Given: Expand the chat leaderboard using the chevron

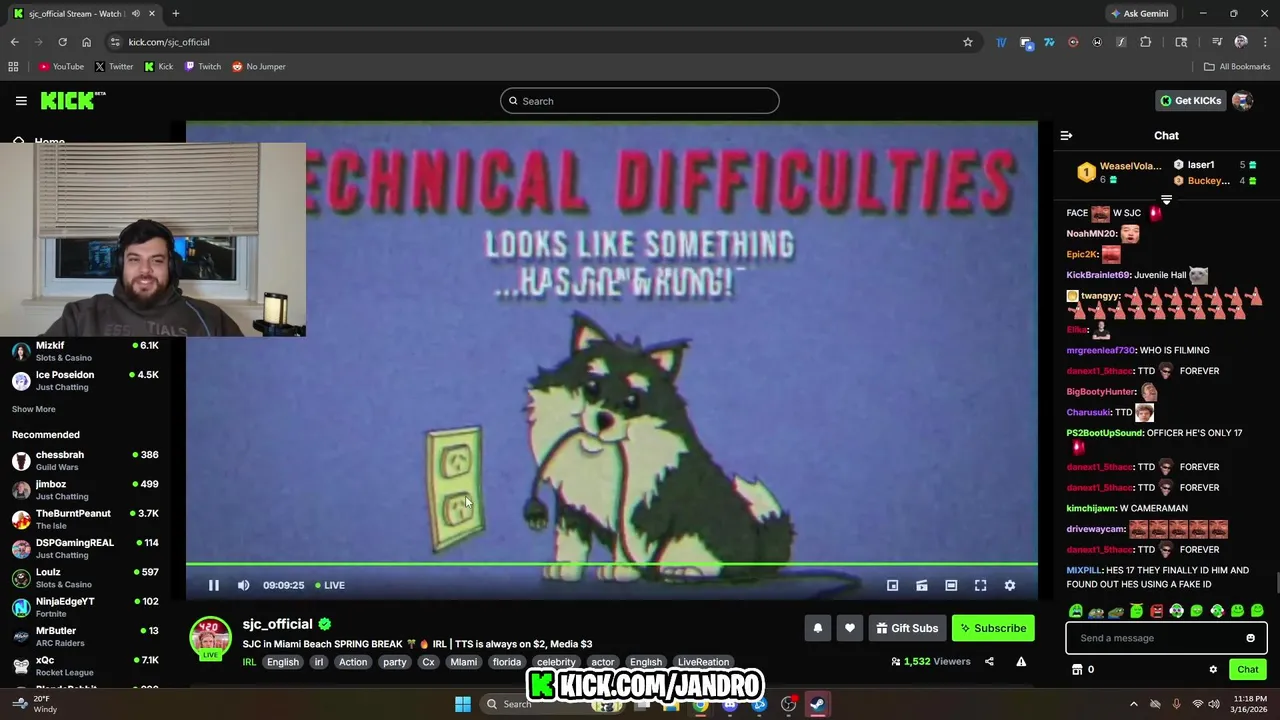Looking at the screenshot, I should 1166,200.
